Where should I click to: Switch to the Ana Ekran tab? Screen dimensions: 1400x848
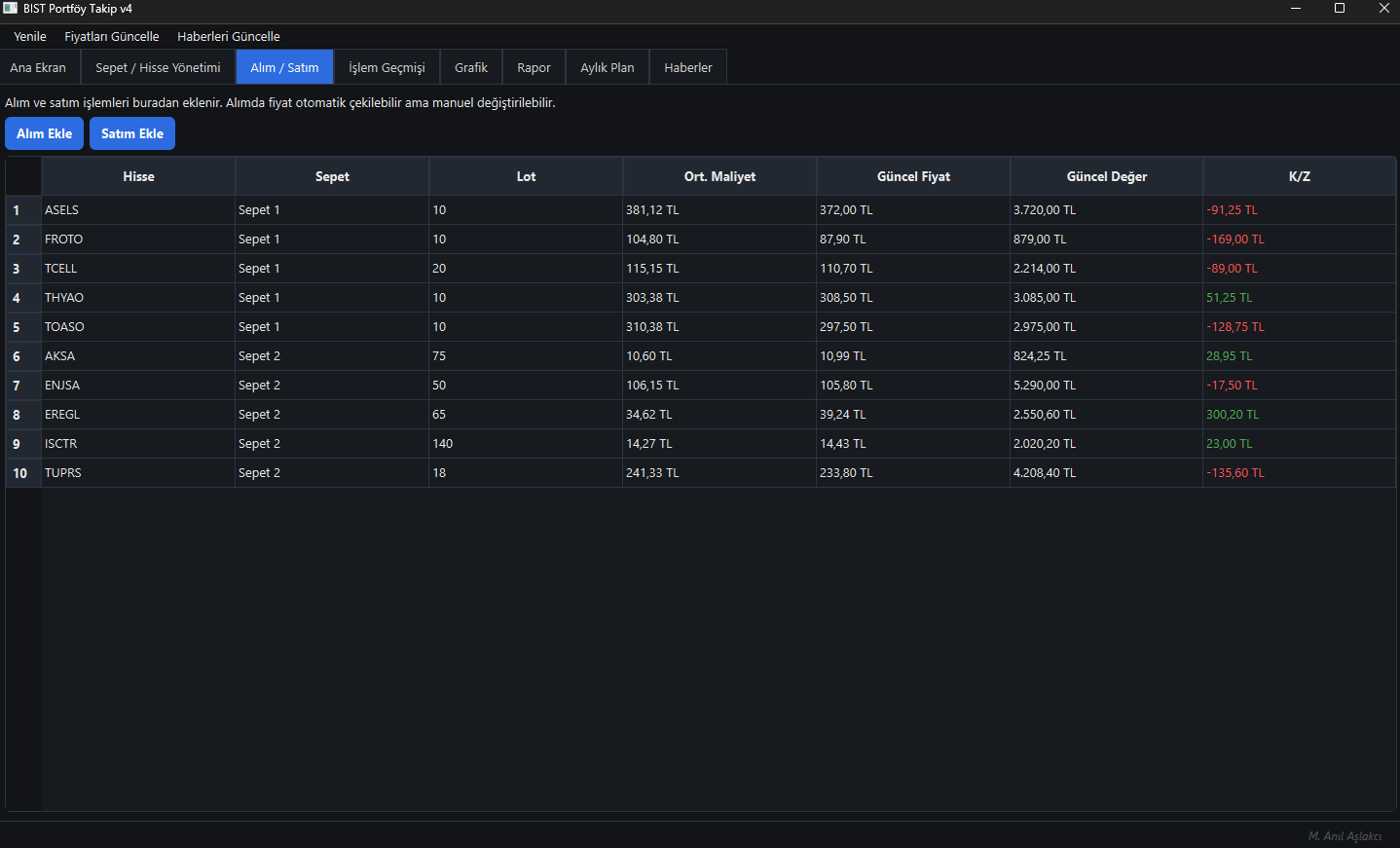[38, 67]
